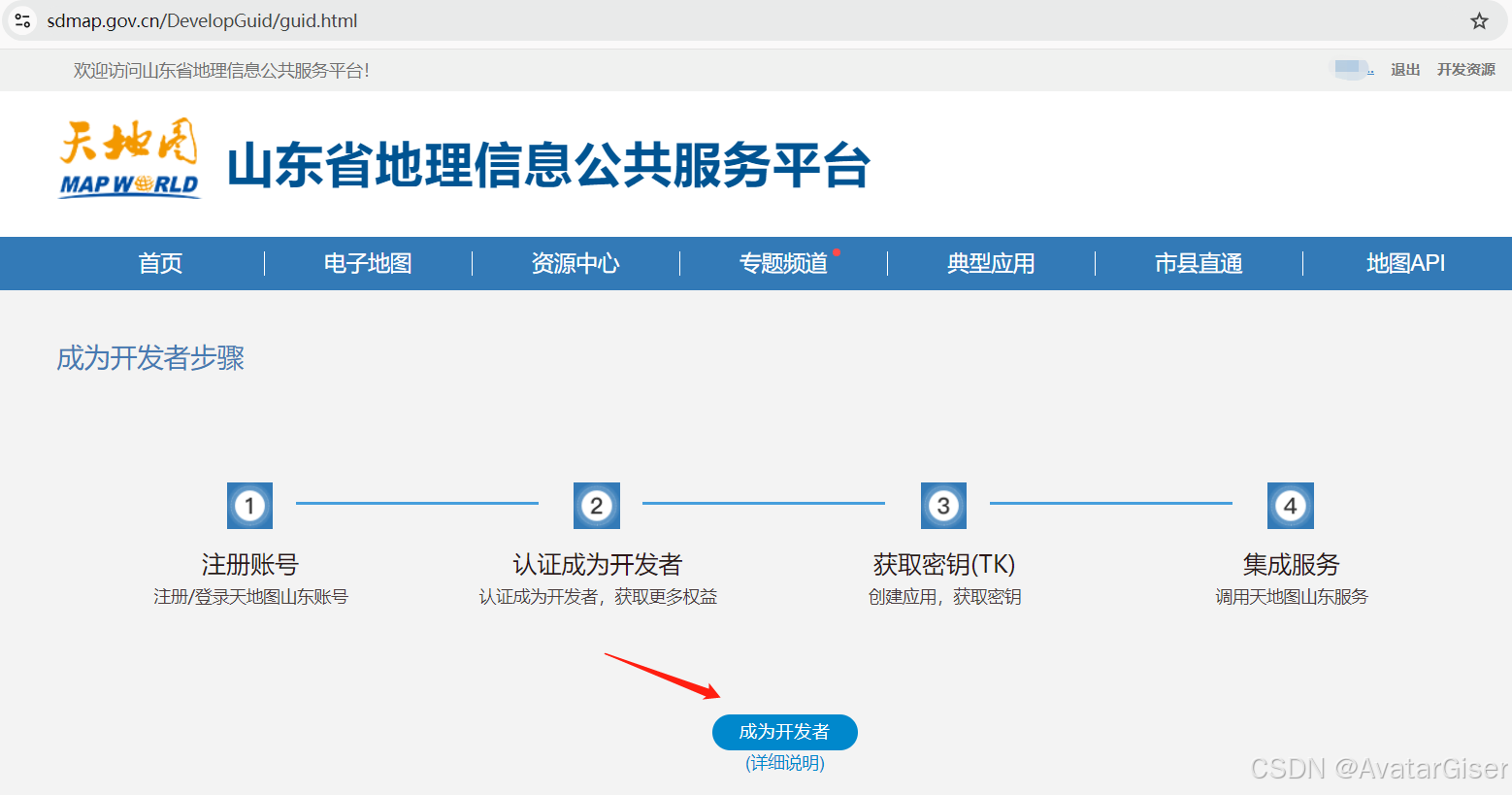Click the 成为开发者 button

pos(784,732)
